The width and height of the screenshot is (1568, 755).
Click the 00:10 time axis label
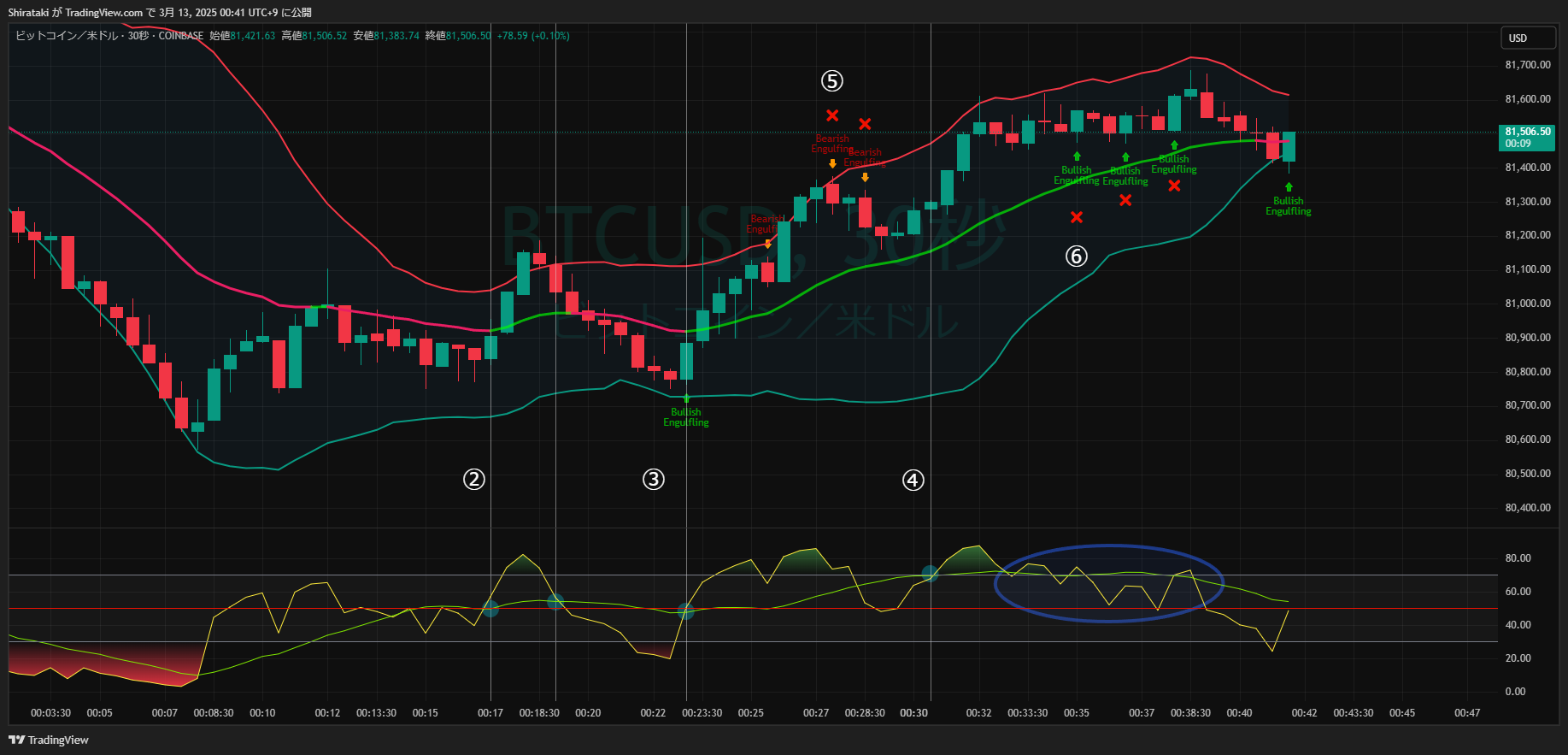[x=262, y=713]
